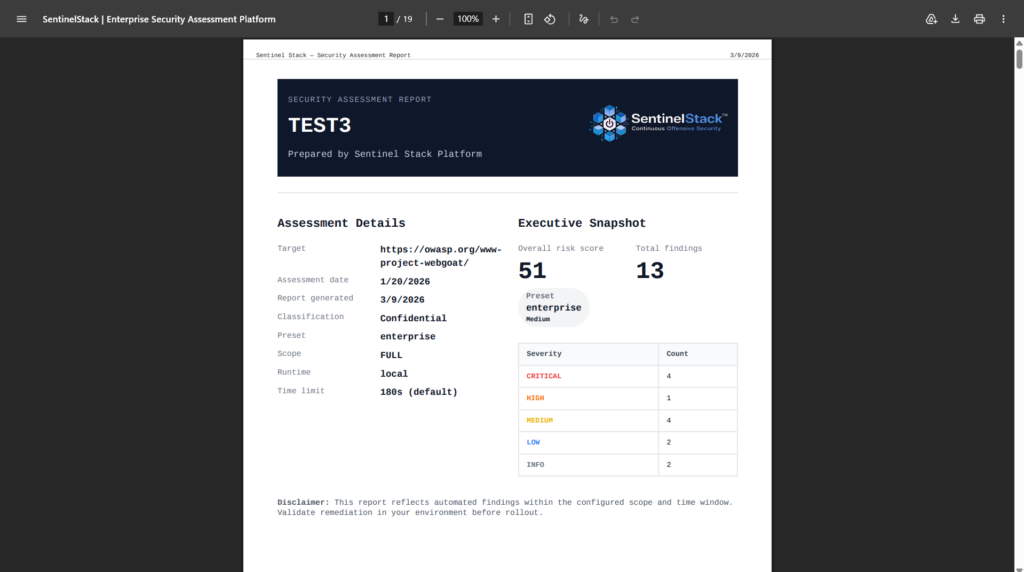Select the HIGH severity row label
This screenshot has height=572, width=1024.
[x=535, y=398]
